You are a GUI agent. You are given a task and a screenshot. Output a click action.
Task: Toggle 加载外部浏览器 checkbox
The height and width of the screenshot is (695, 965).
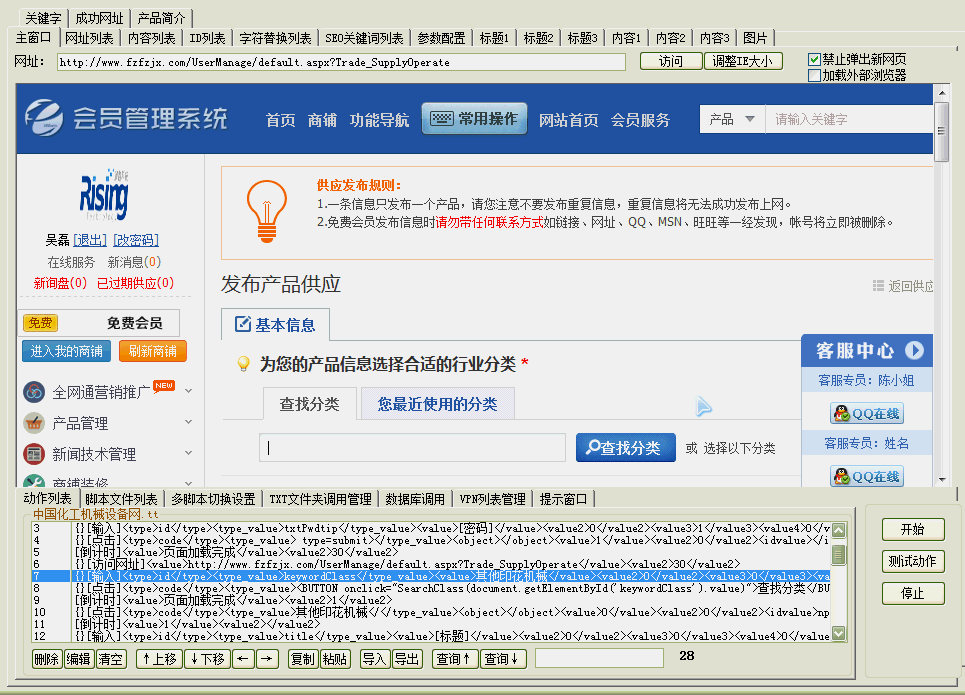tap(814, 75)
